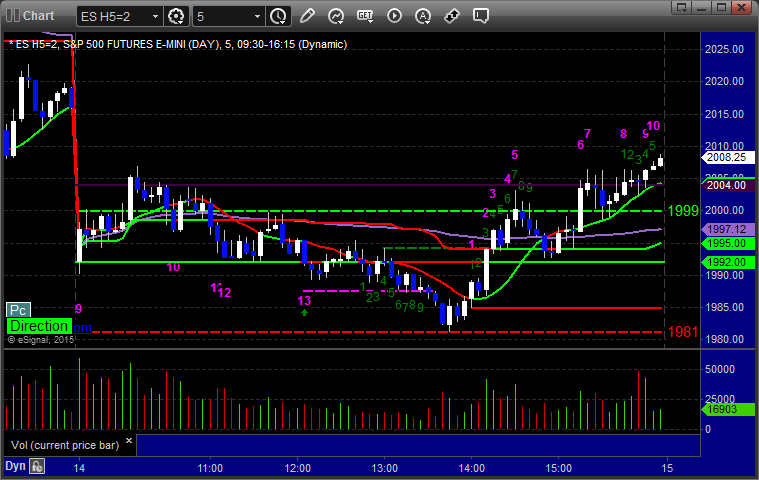
Task: Select the pencil drawing tools icon
Action: [307, 16]
